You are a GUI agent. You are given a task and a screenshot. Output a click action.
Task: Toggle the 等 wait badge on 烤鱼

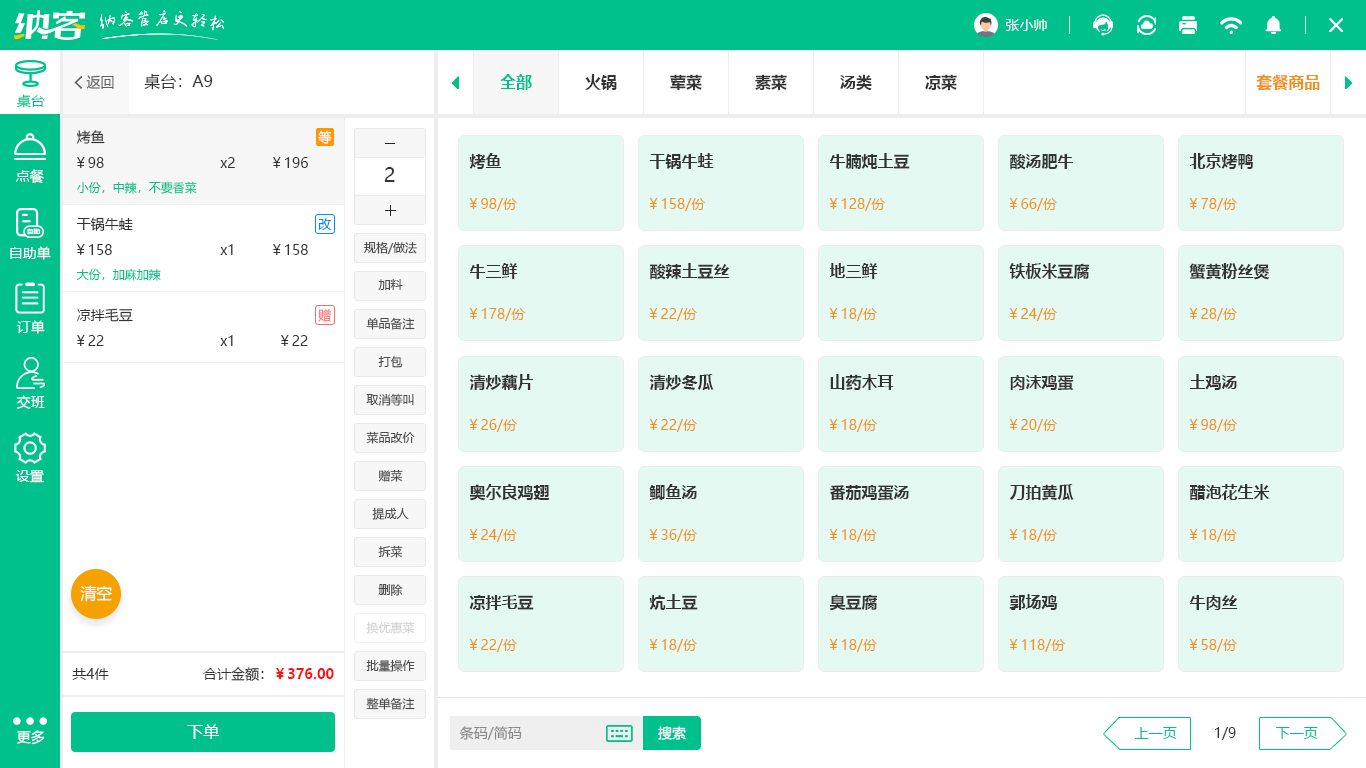pyautogui.click(x=325, y=137)
